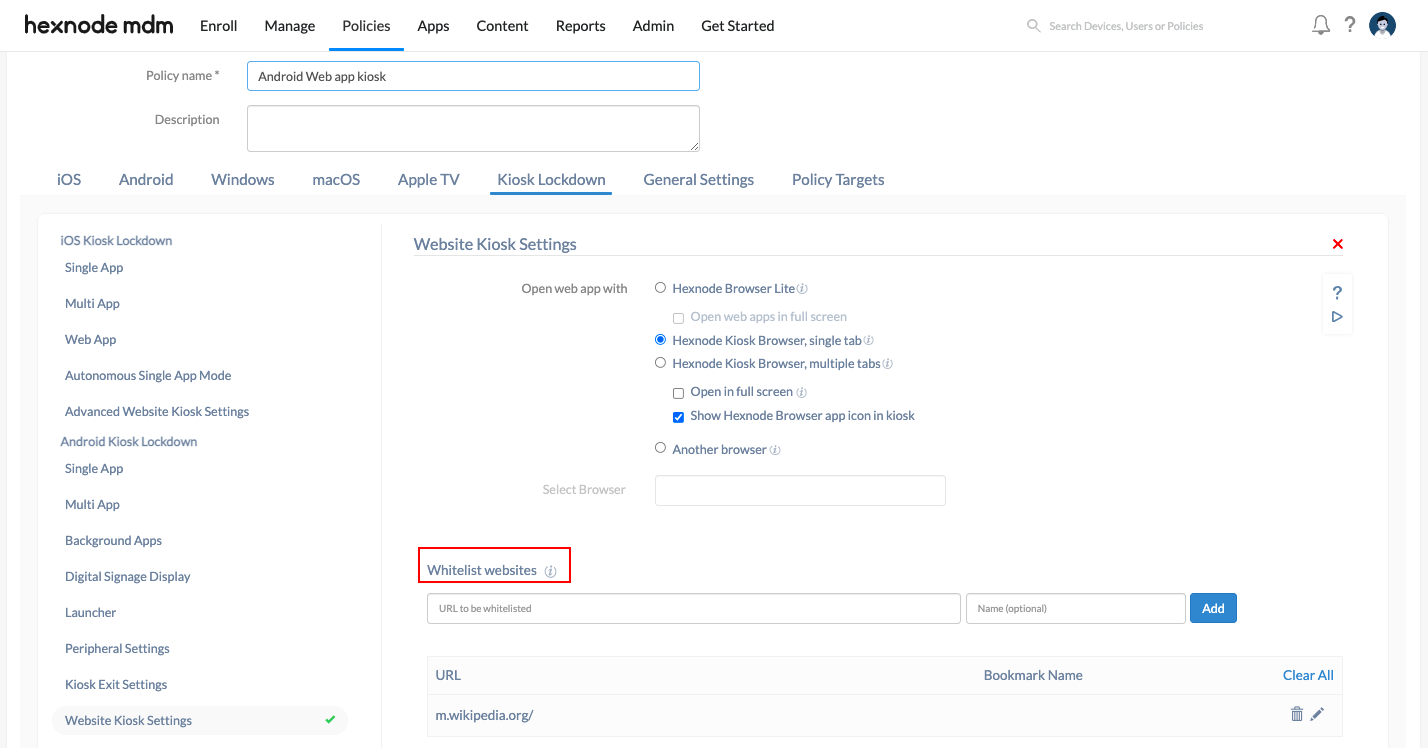Toggle Open web apps in full screen checkbox

point(678,318)
